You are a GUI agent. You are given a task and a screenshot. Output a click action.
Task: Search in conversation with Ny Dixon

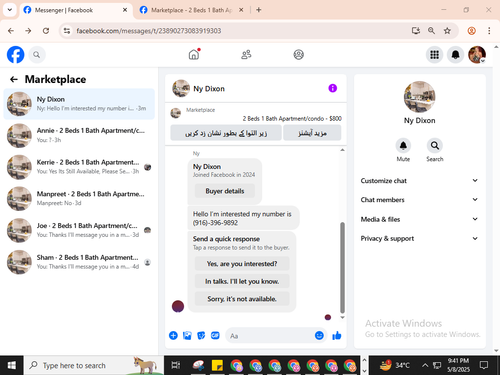[x=435, y=146]
